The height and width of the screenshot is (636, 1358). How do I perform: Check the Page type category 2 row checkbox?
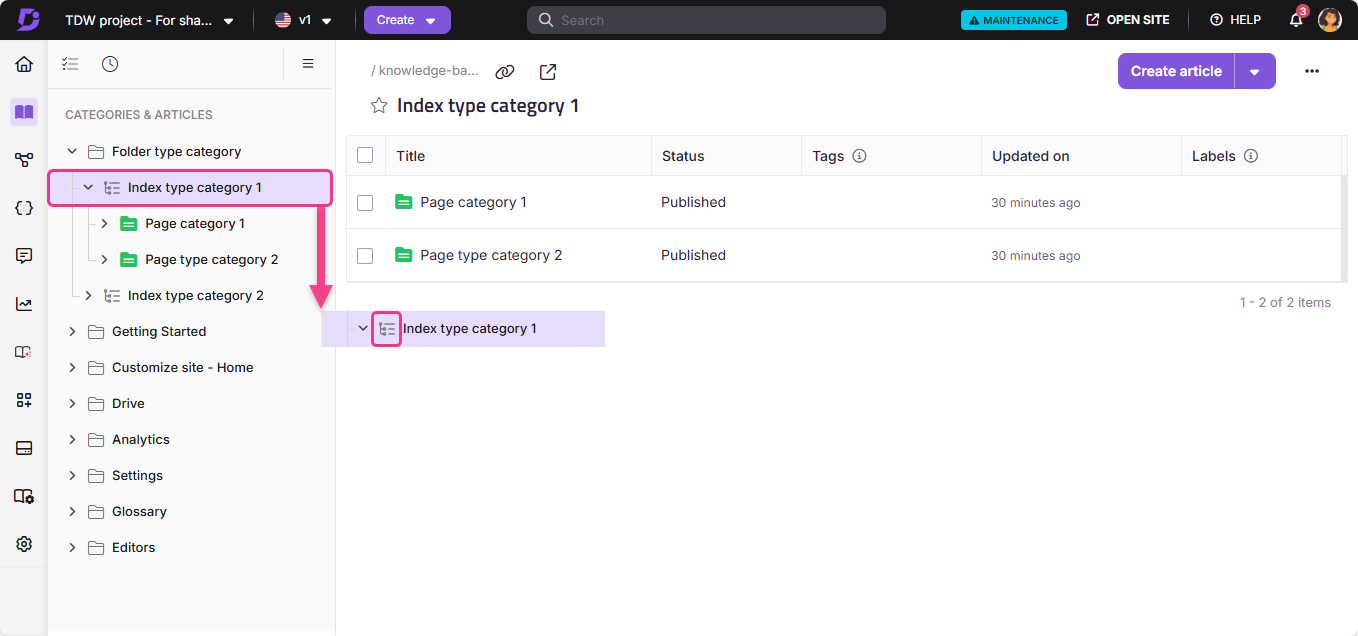pos(365,255)
